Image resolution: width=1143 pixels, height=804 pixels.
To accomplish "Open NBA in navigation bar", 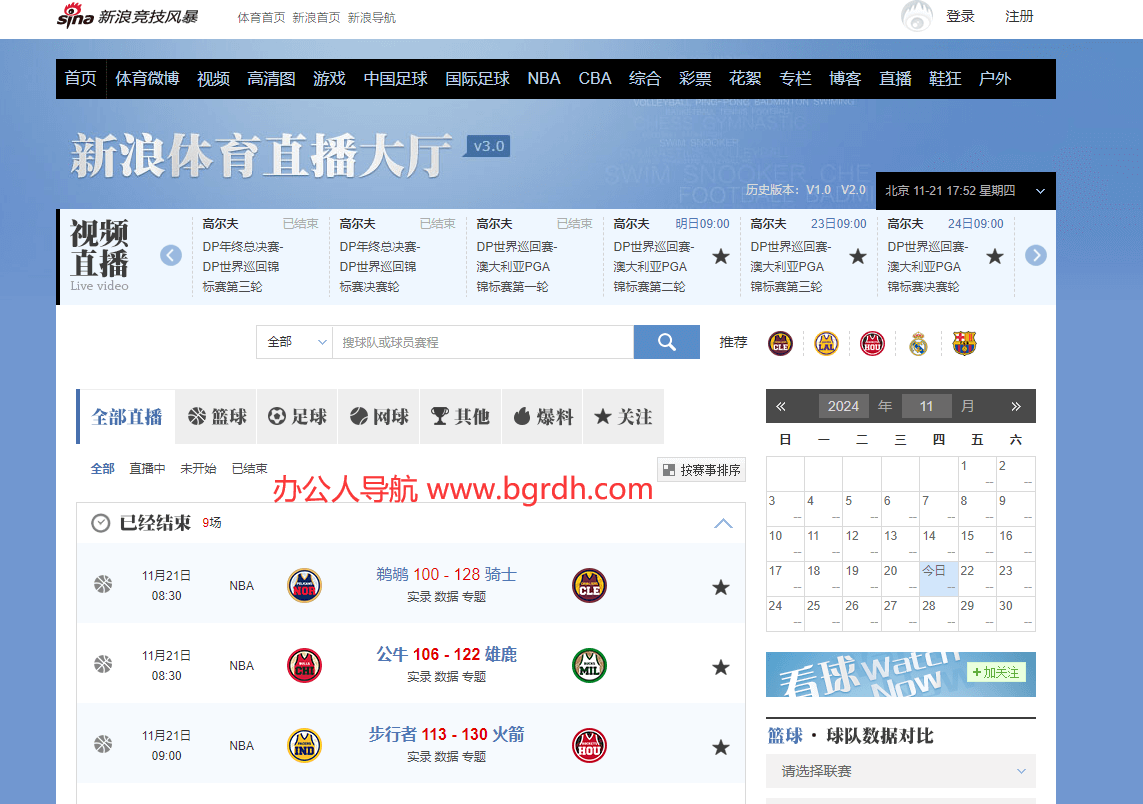I will 544,79.
